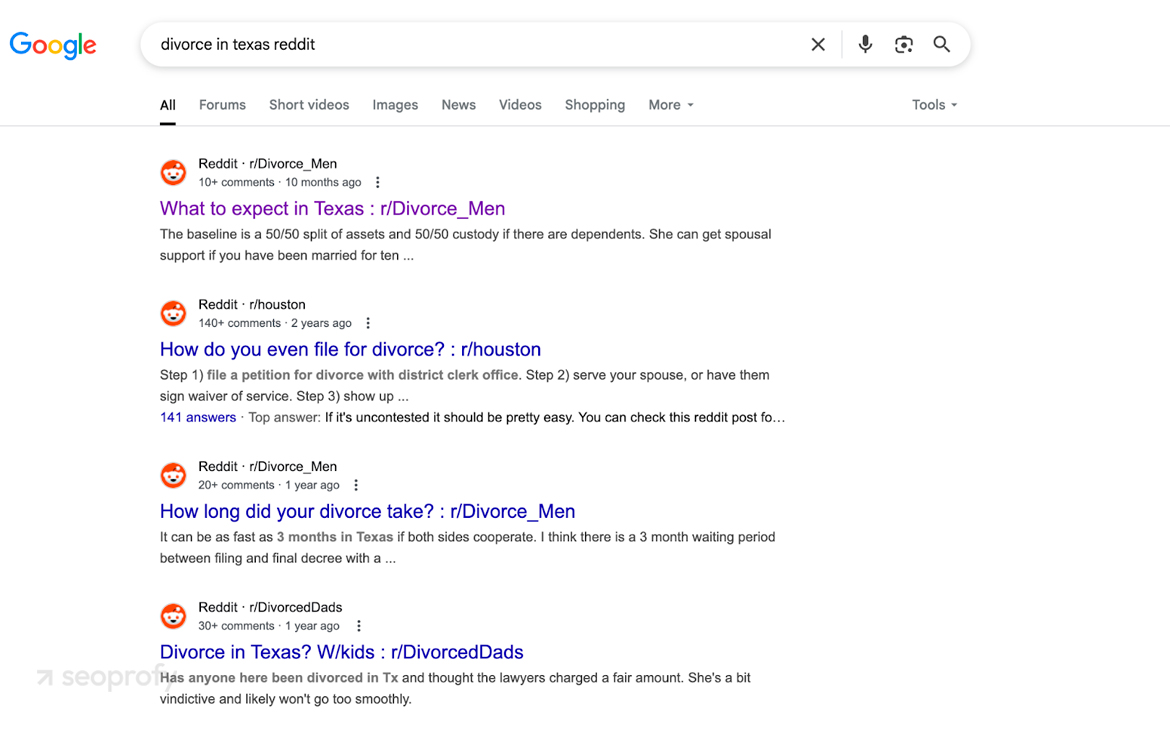Open 'Divorce in Texas? W/kids' result
Viewport: 1170px width, 730px height.
point(342,652)
